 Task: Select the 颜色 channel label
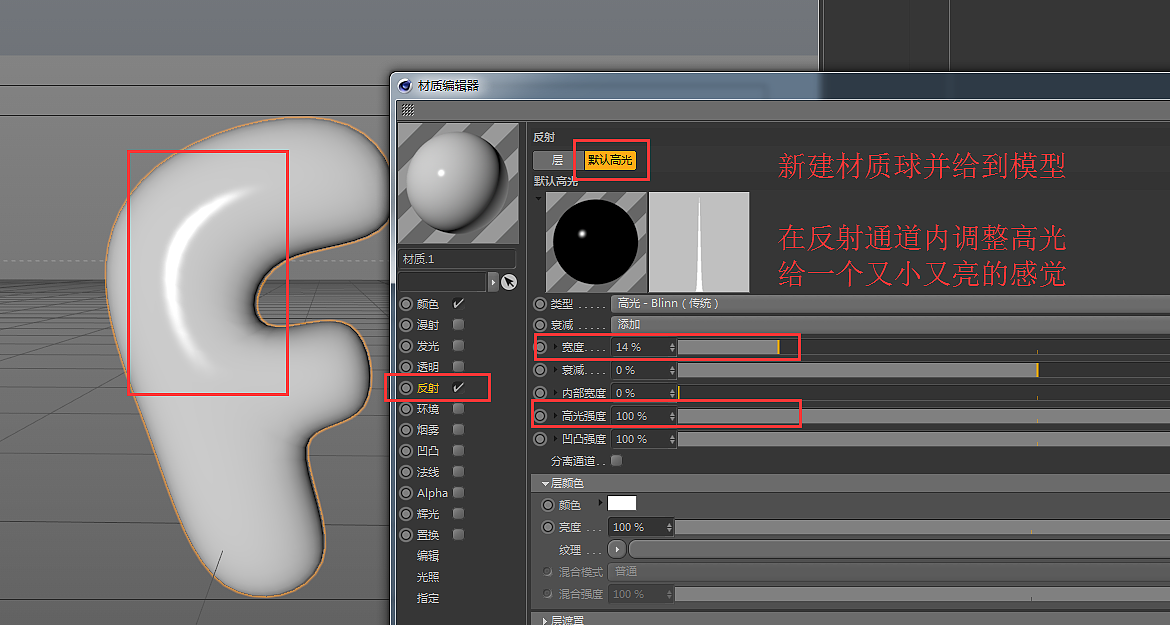[428, 304]
